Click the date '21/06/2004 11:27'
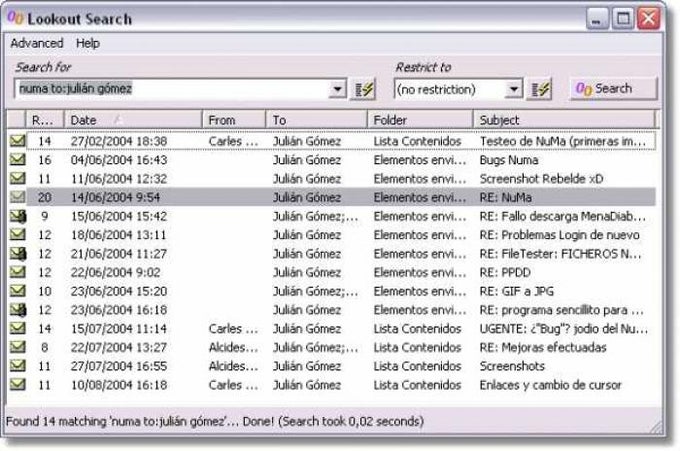This screenshot has width=680, height=451. (x=119, y=254)
